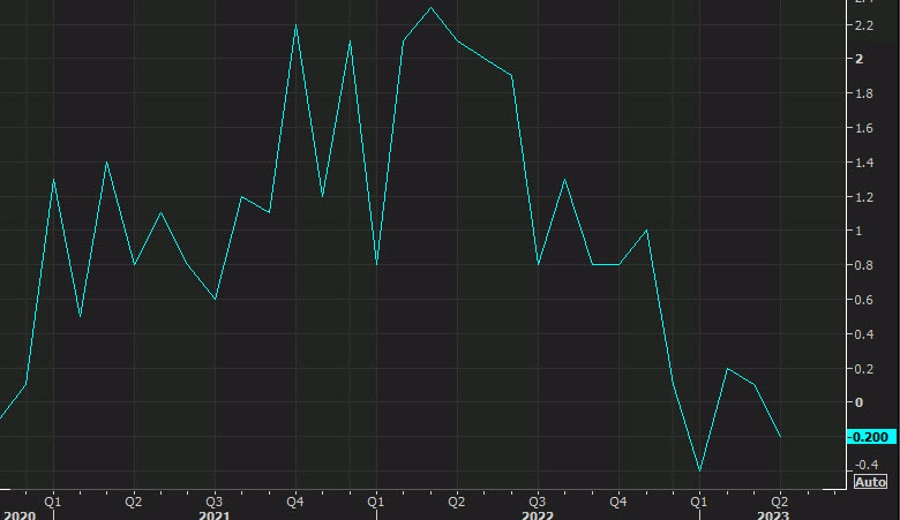The width and height of the screenshot is (900, 520).
Task: Click the 2023 year label on the time axis
Action: point(772,514)
